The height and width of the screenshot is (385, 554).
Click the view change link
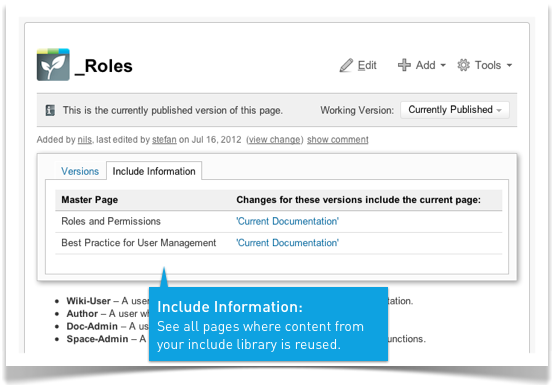275,140
